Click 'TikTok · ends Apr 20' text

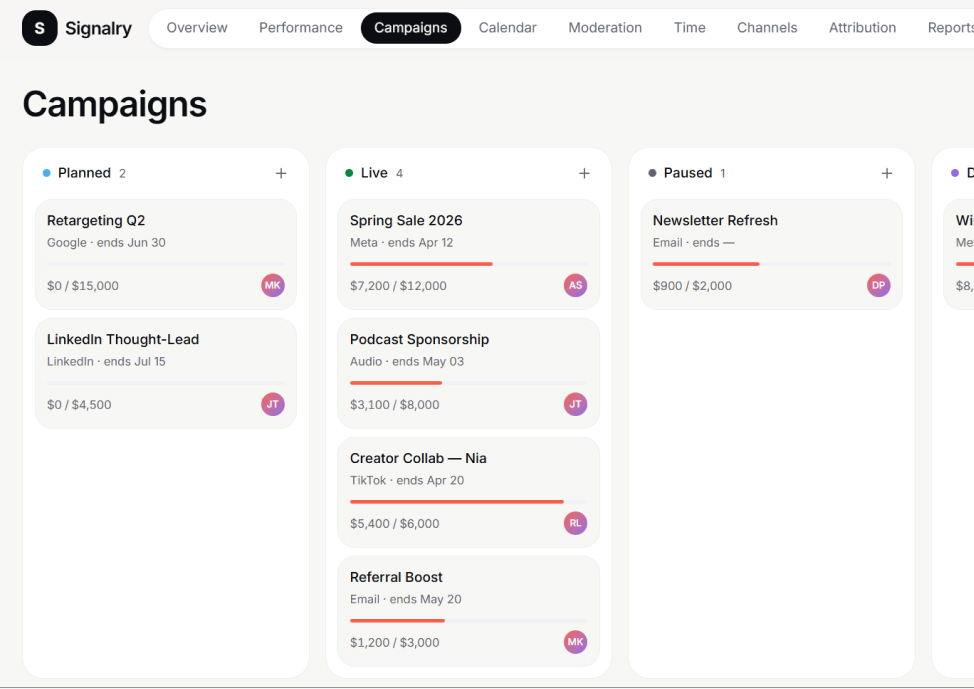[407, 480]
